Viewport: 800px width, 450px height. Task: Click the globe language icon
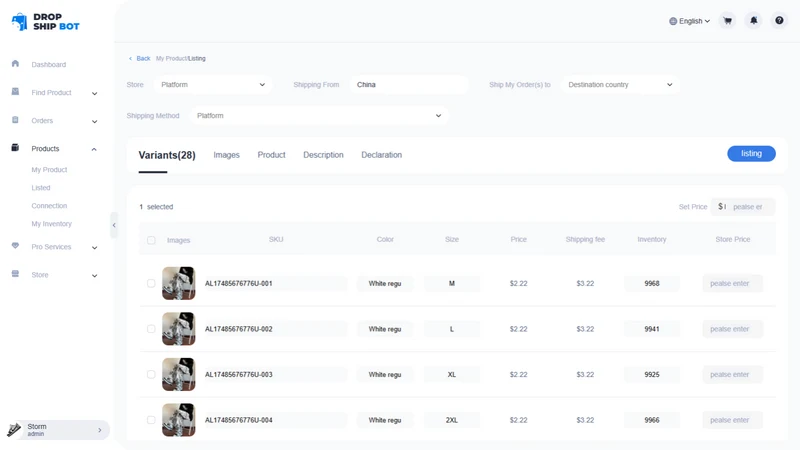(x=673, y=21)
